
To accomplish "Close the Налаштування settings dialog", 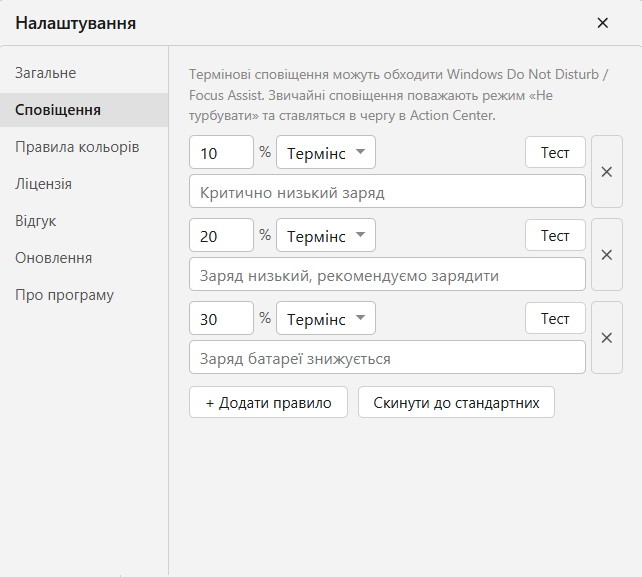I will pyautogui.click(x=602, y=23).
